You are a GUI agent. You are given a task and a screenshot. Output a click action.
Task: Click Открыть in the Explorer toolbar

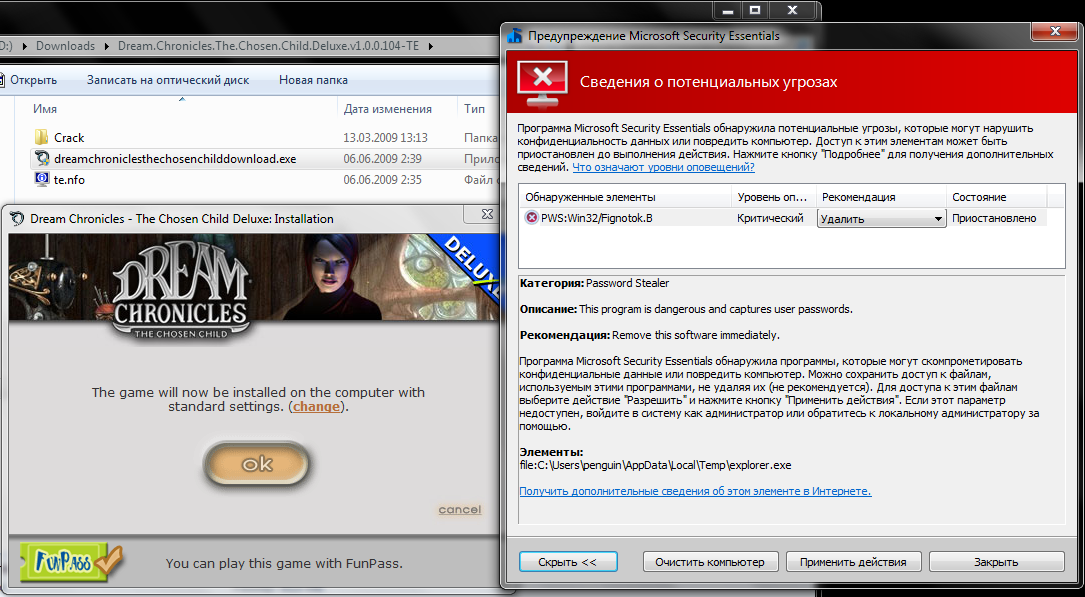coord(33,80)
